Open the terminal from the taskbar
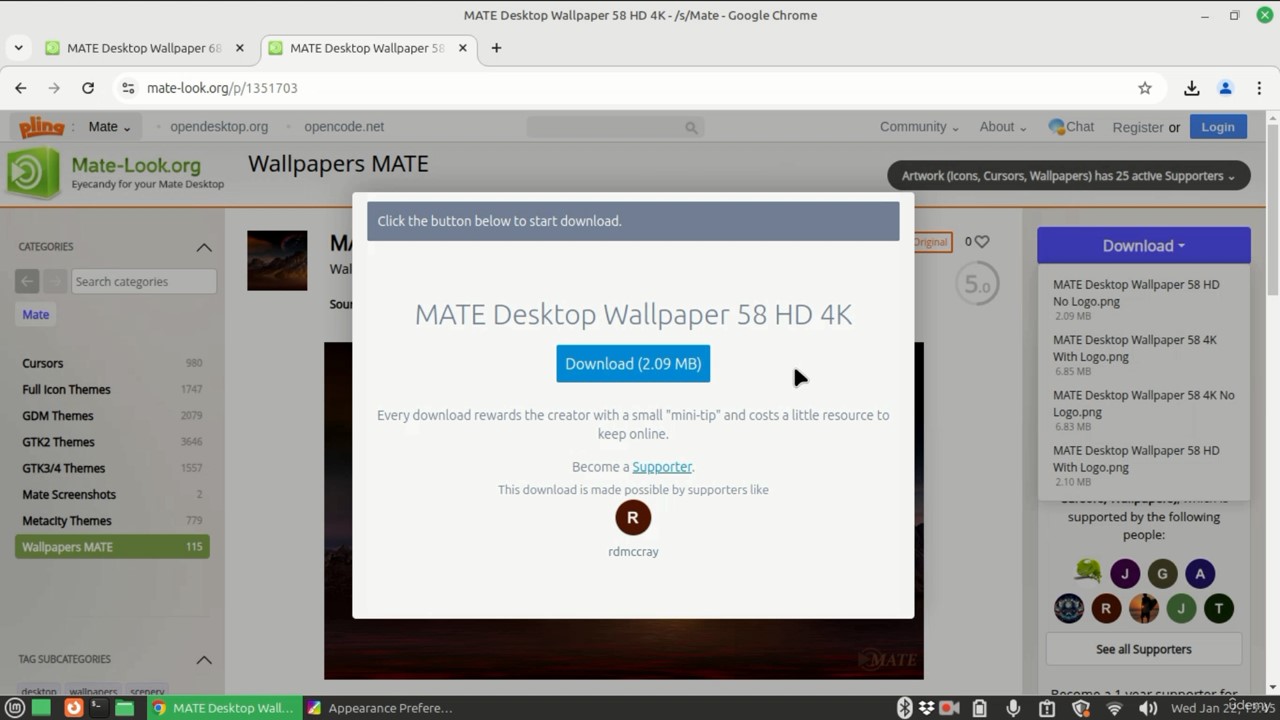 98,708
